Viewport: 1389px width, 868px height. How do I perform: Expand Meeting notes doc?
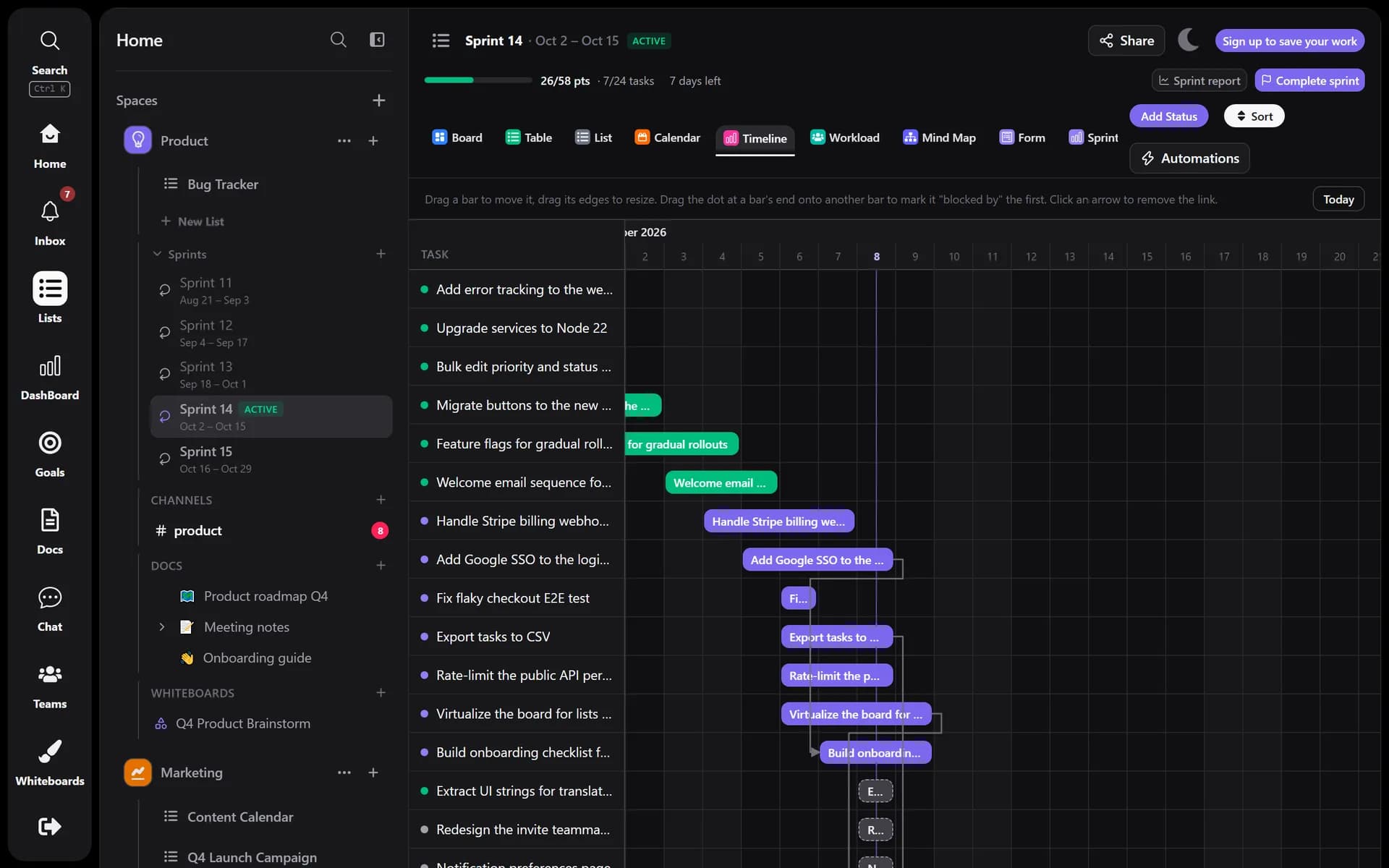[x=162, y=627]
